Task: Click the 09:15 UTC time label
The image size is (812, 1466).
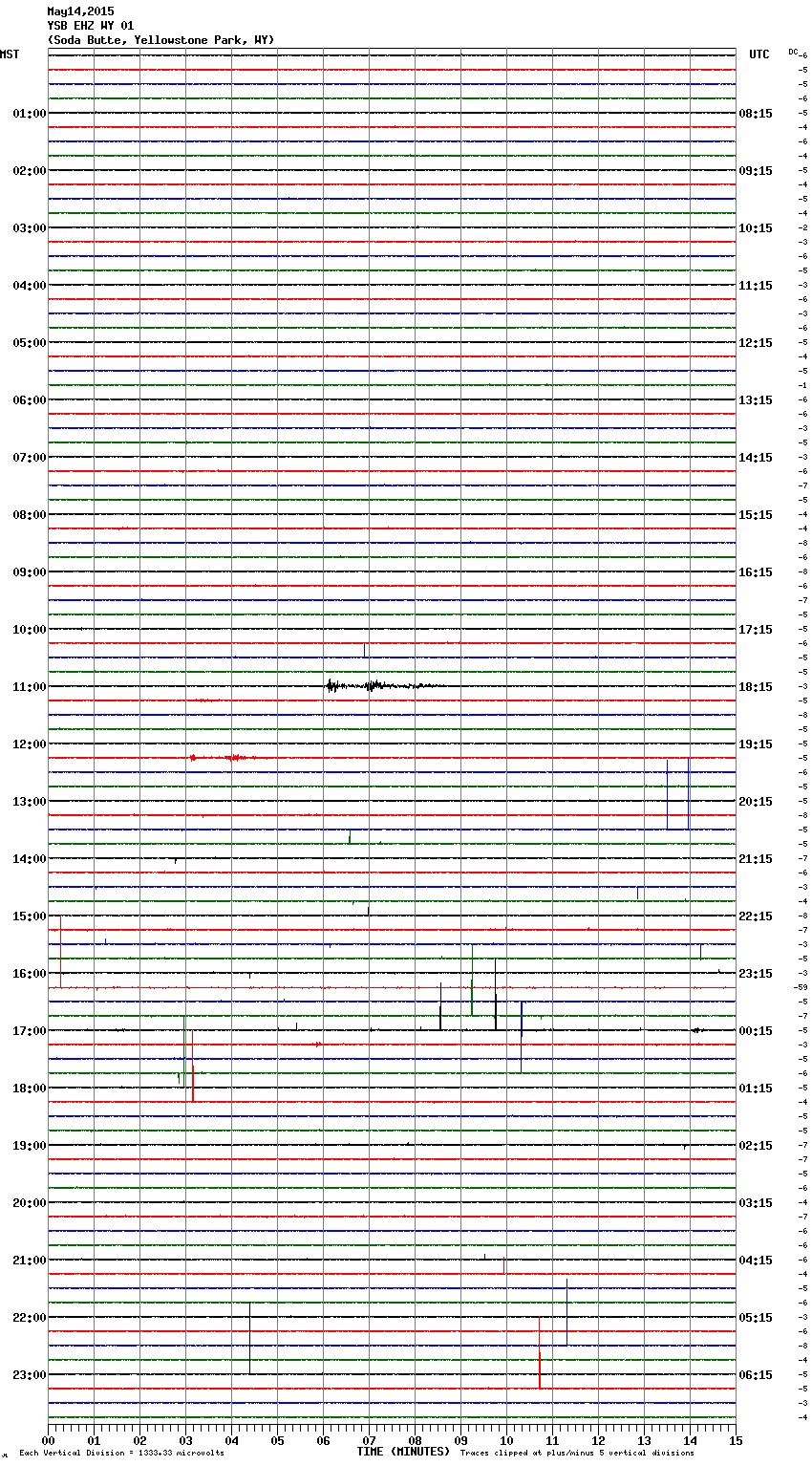Action: pos(756,171)
